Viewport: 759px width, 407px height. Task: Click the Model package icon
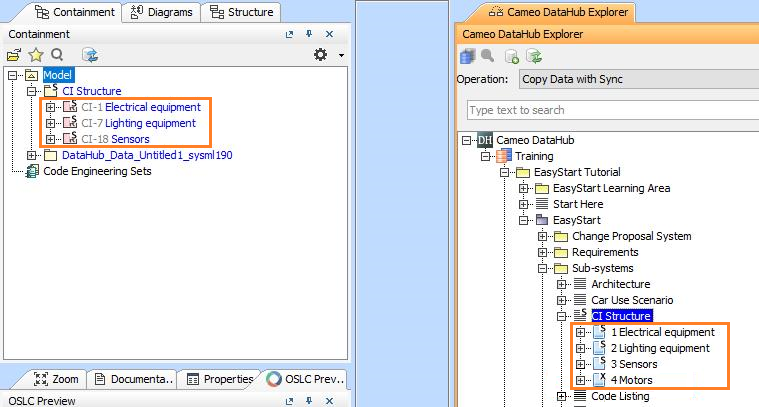tap(31, 75)
